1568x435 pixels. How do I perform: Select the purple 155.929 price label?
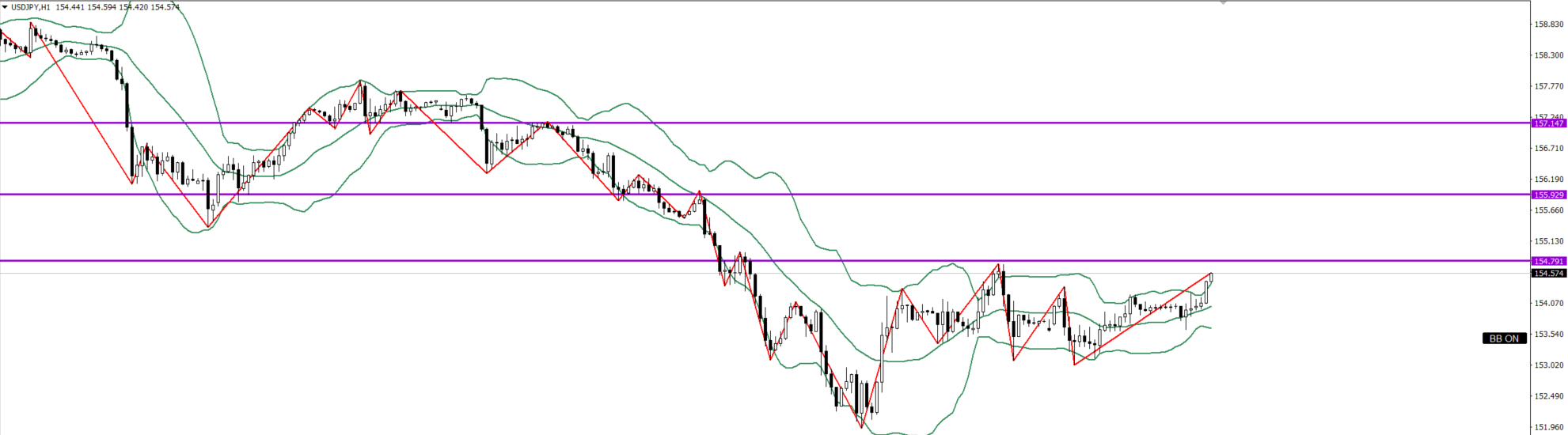pos(1548,195)
